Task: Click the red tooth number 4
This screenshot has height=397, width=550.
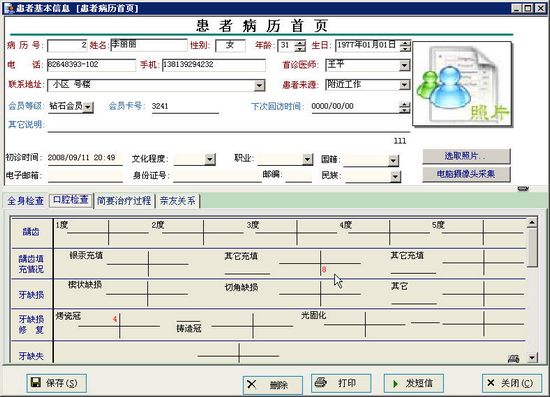Action: pyautogui.click(x=115, y=319)
